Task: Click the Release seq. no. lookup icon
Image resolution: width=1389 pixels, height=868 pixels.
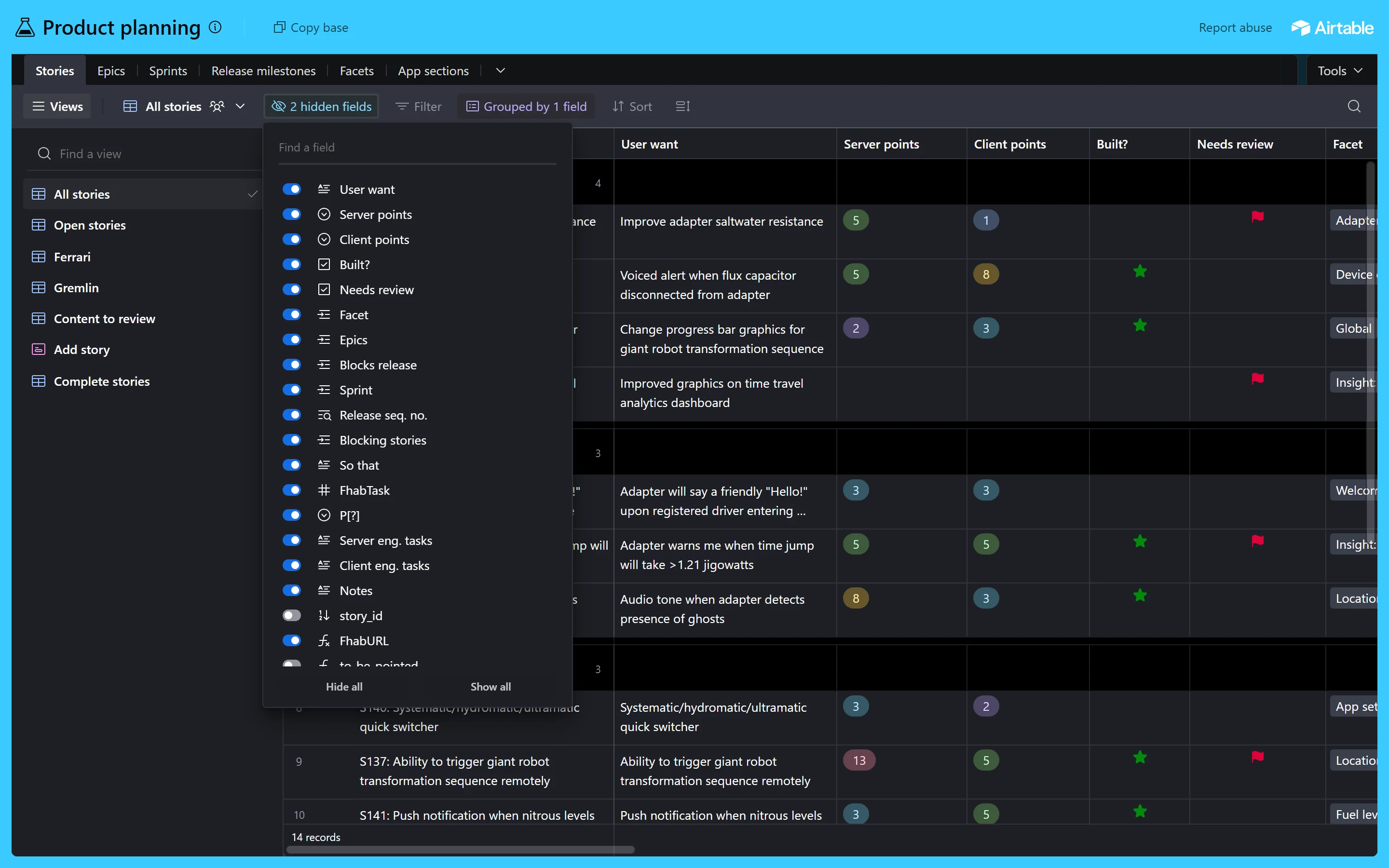Action: (324, 415)
